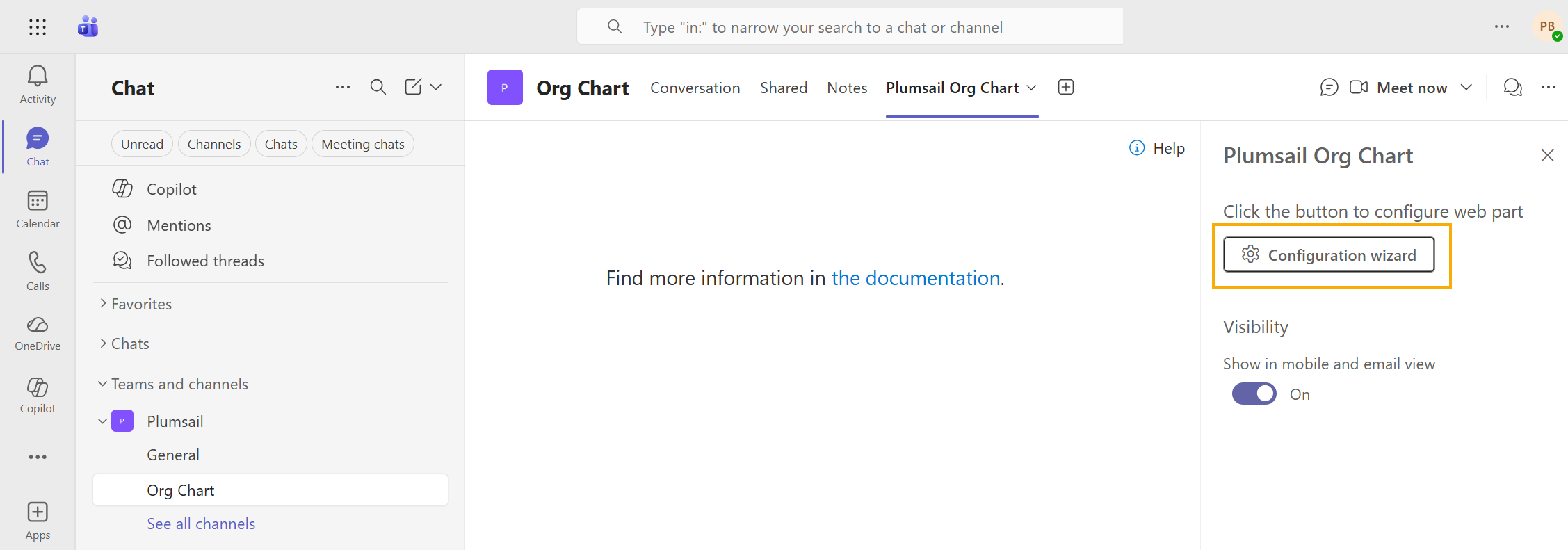Viewport: 1568px width, 550px height.
Task: Show more apps ellipsis in the app bar
Action: click(x=38, y=457)
